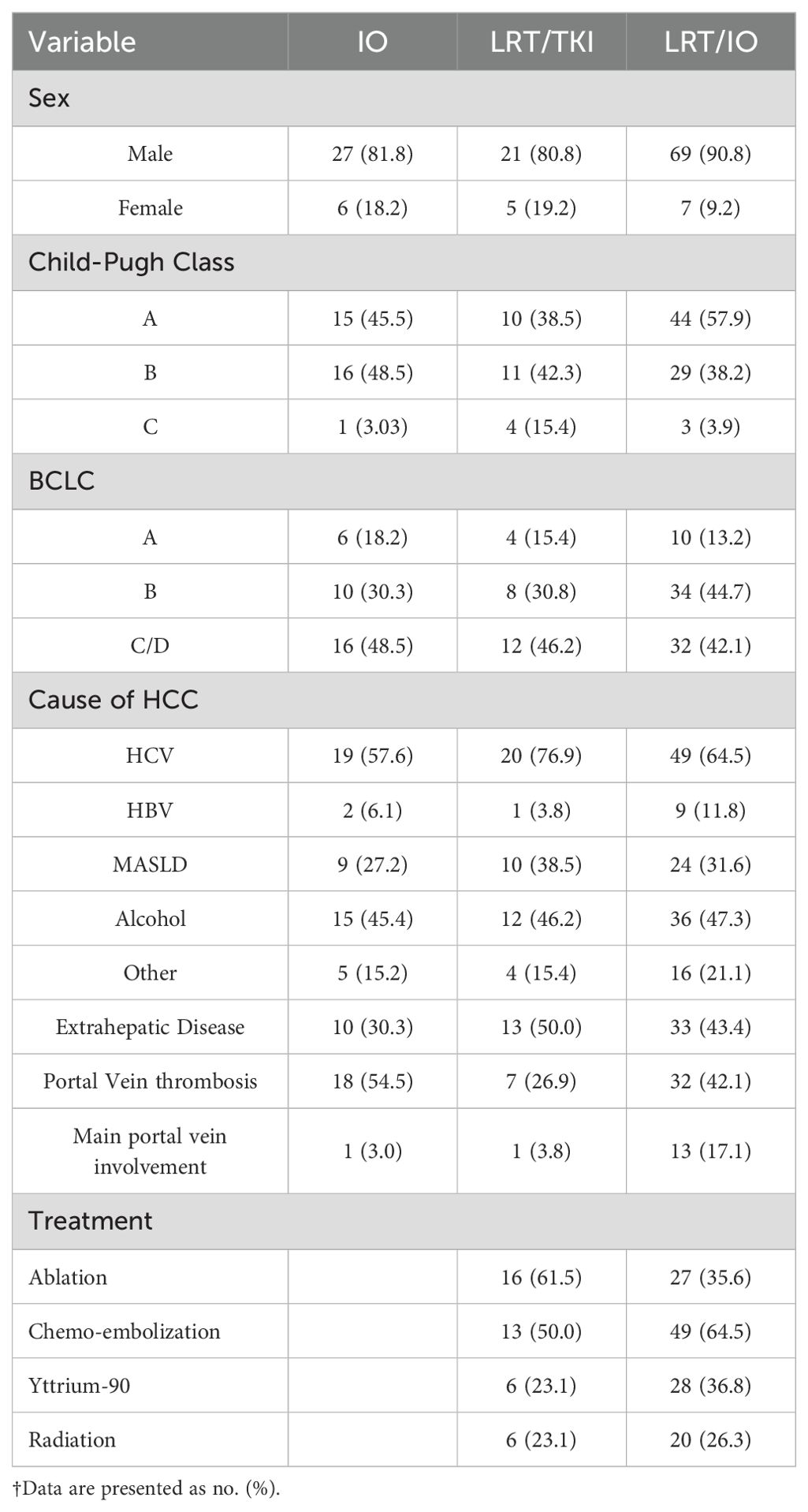
Task: Click the Portal Vein thrombosis label
Action: [150, 1081]
